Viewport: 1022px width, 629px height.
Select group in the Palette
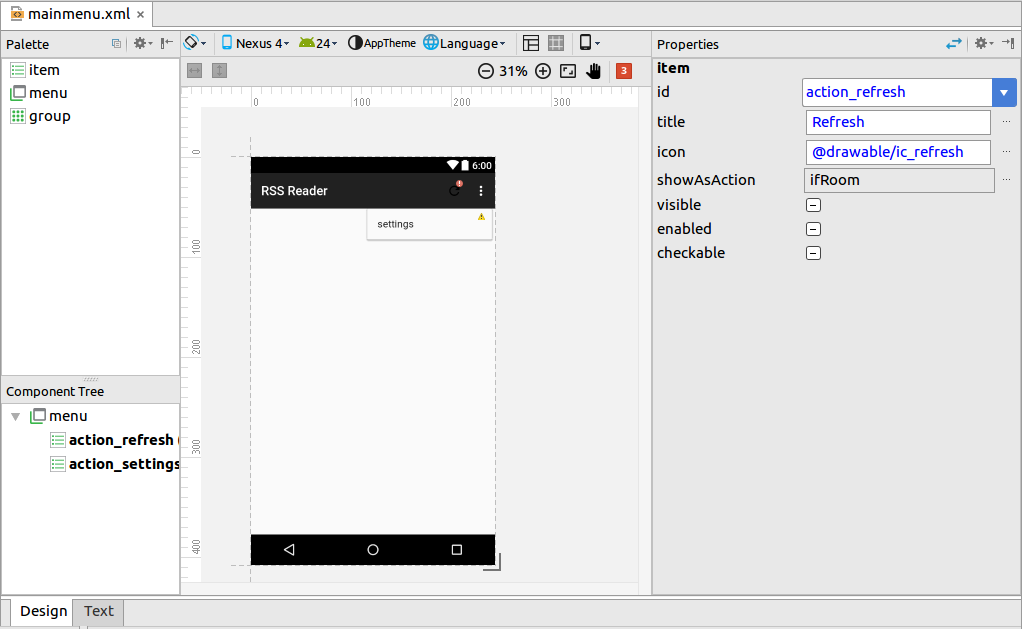click(x=40, y=116)
